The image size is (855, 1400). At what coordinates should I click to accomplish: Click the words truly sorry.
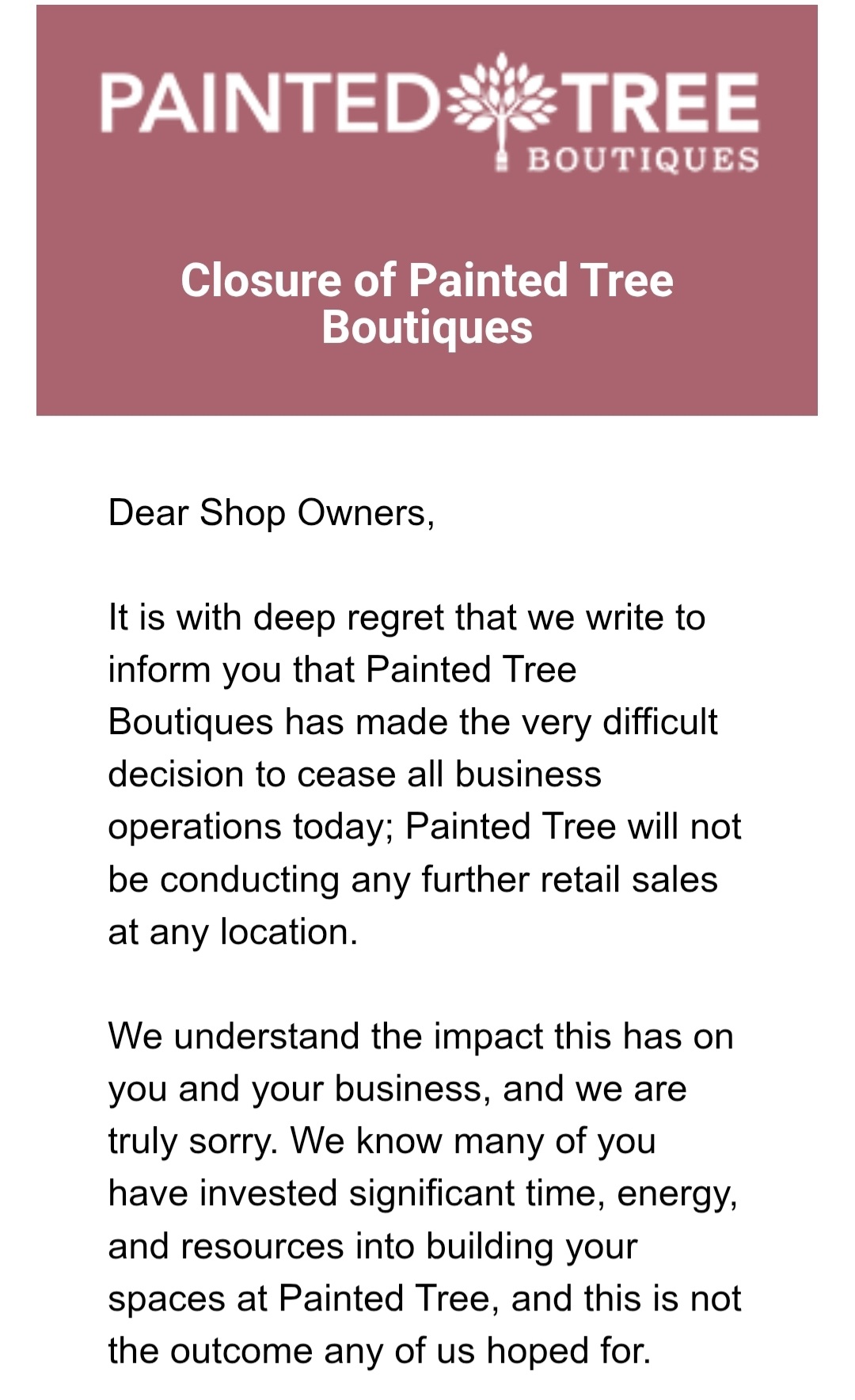click(x=193, y=1142)
